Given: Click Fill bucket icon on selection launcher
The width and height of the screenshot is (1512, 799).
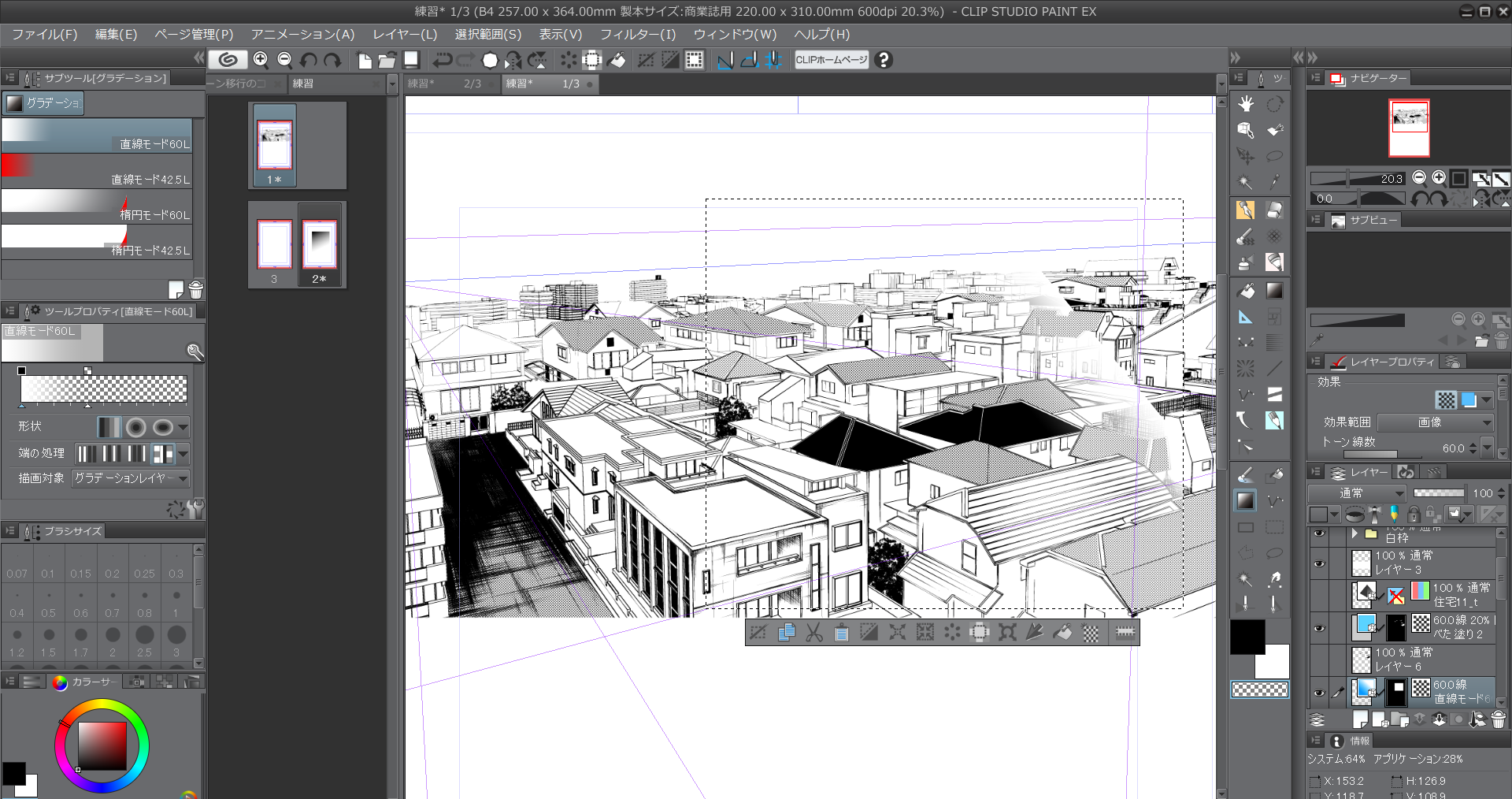Looking at the screenshot, I should (x=1063, y=633).
